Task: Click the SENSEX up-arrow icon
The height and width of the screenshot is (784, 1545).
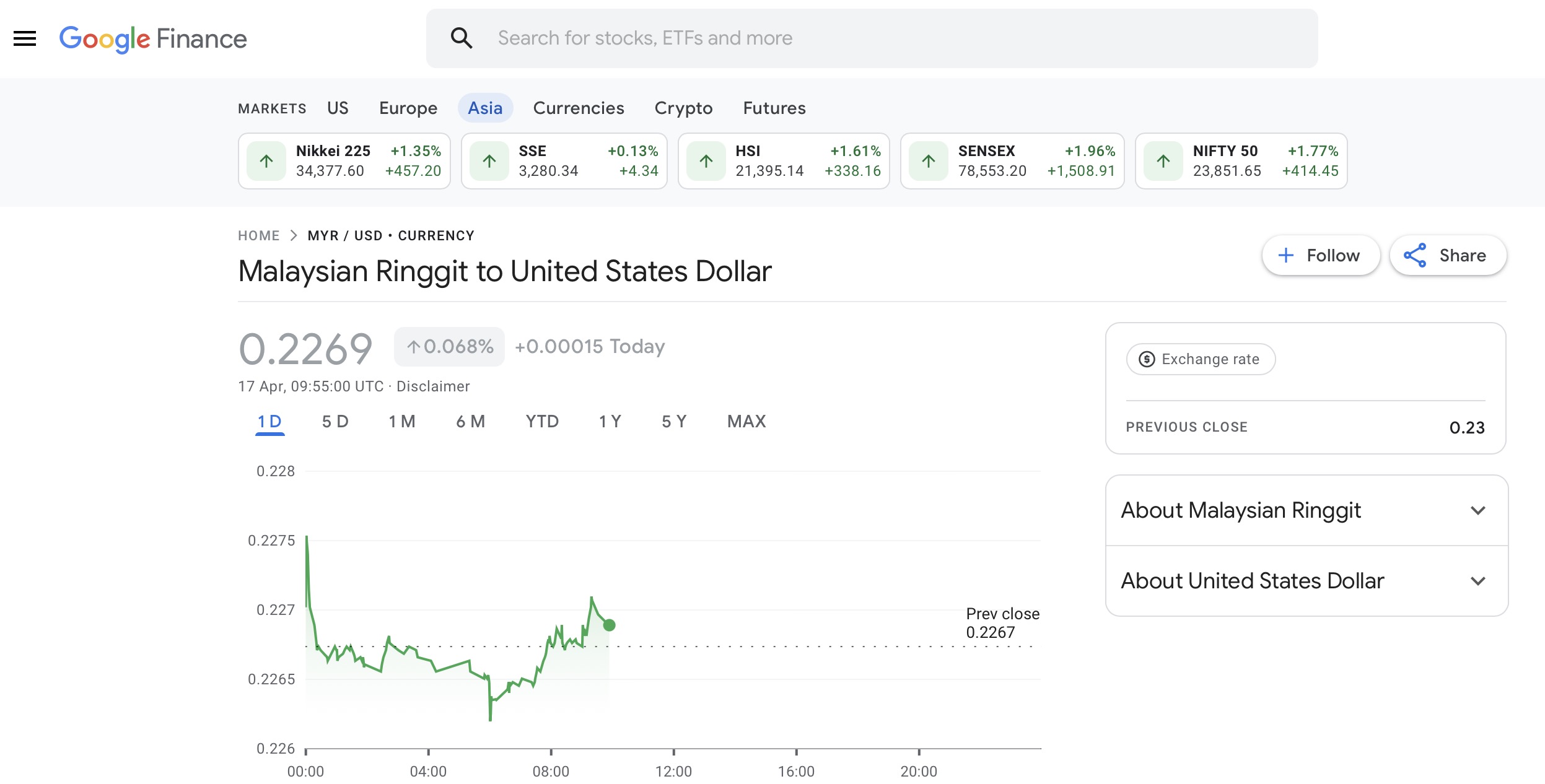Action: pyautogui.click(x=929, y=161)
